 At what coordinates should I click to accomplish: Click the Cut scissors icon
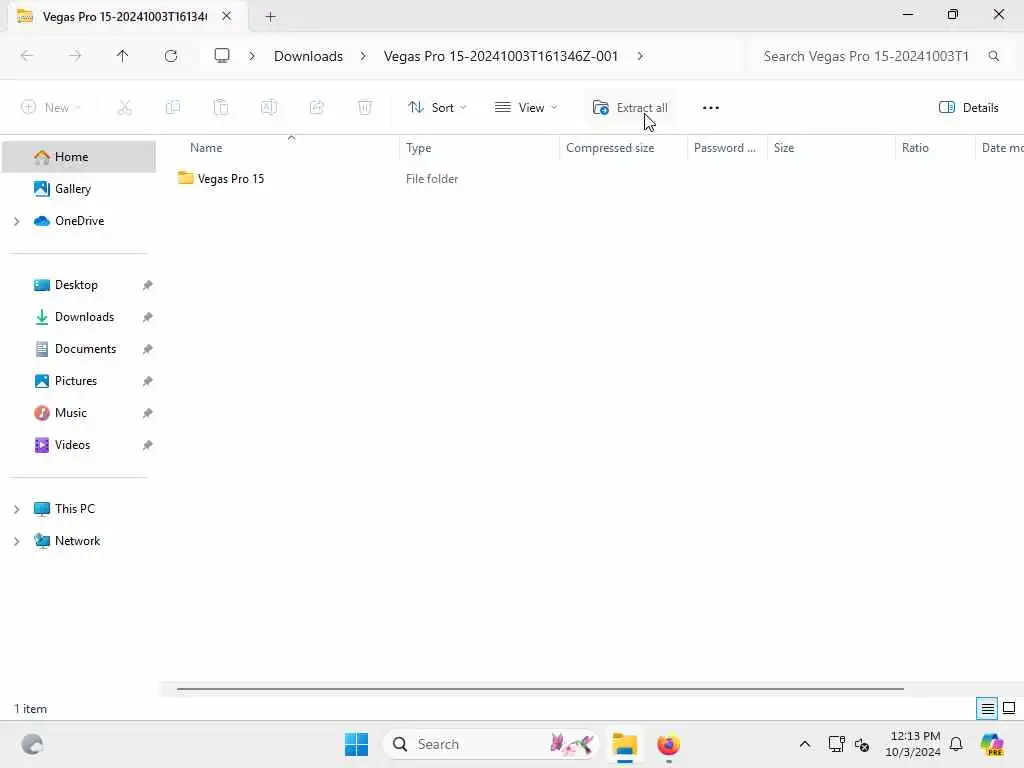pos(125,108)
